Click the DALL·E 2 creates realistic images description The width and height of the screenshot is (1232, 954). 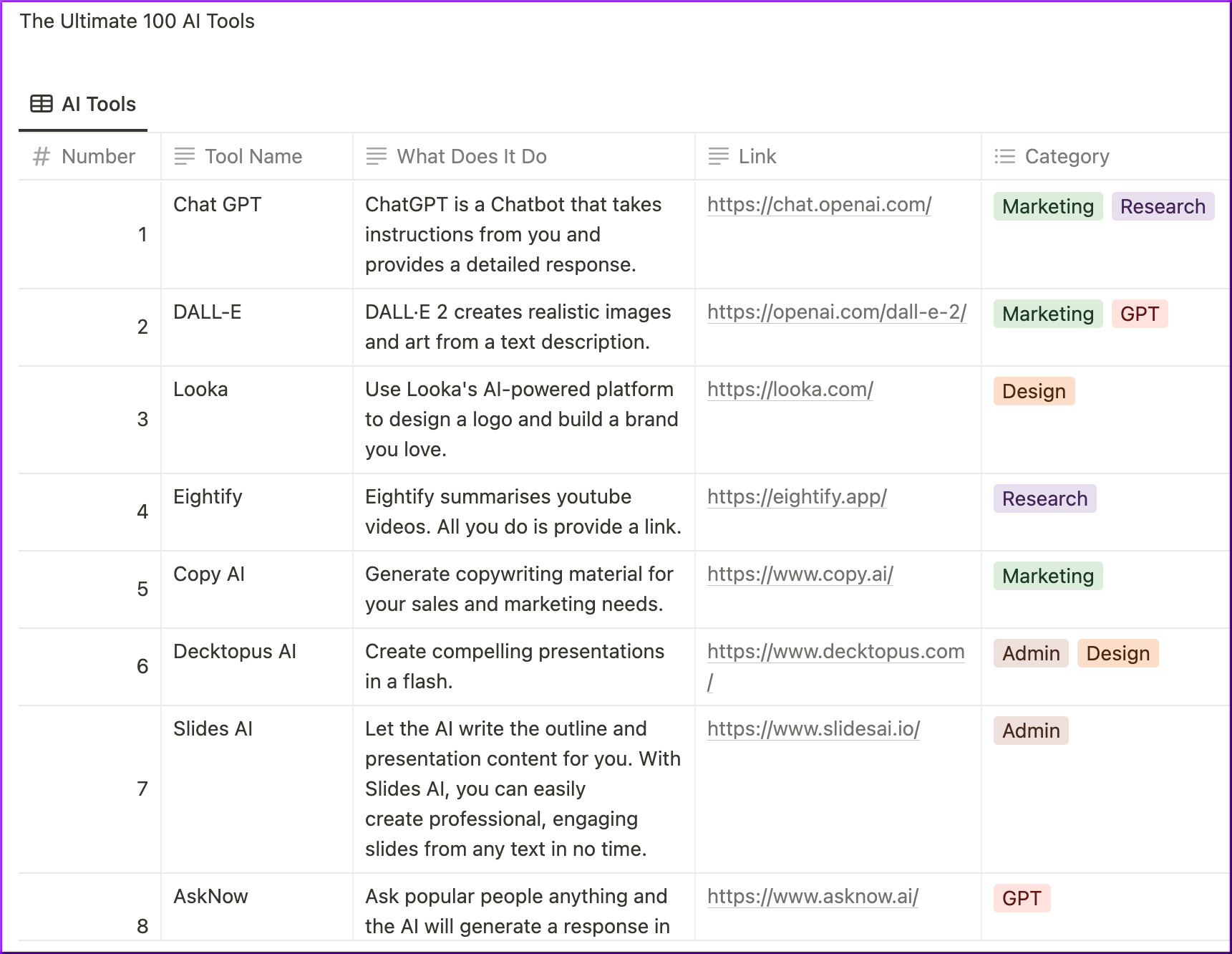(524, 327)
